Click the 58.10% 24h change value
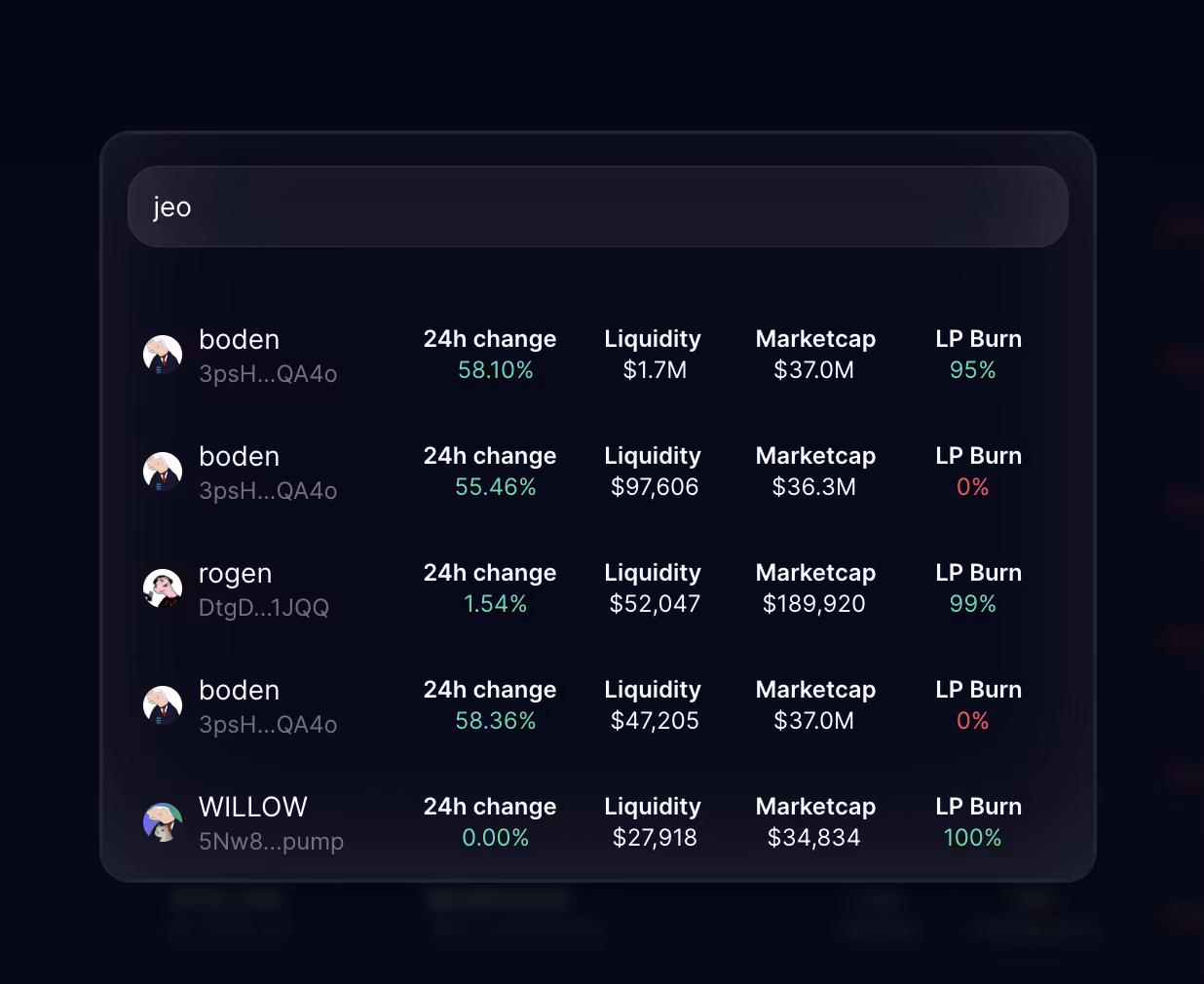 point(495,370)
